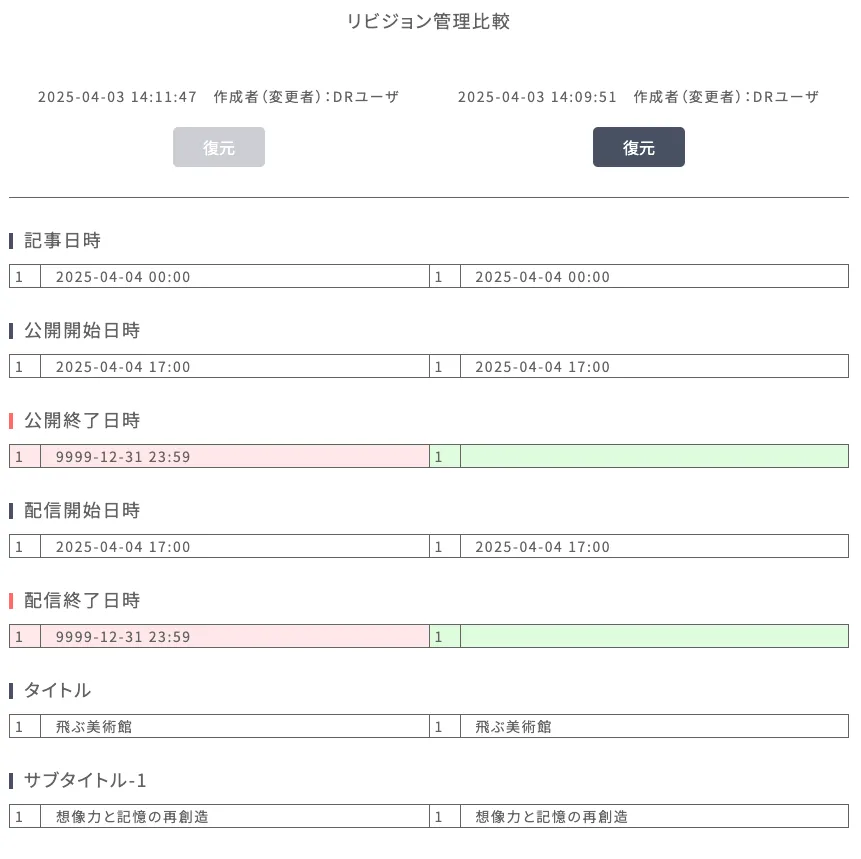Click the サブタイトル-1 section heading
Screen dimensions: 861x859
tap(85, 780)
